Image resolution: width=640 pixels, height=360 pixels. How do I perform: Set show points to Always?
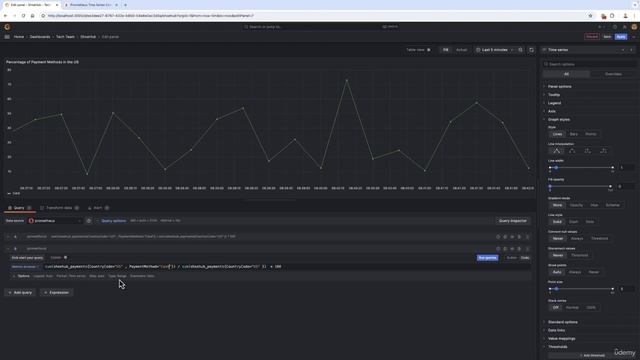[x=575, y=272]
